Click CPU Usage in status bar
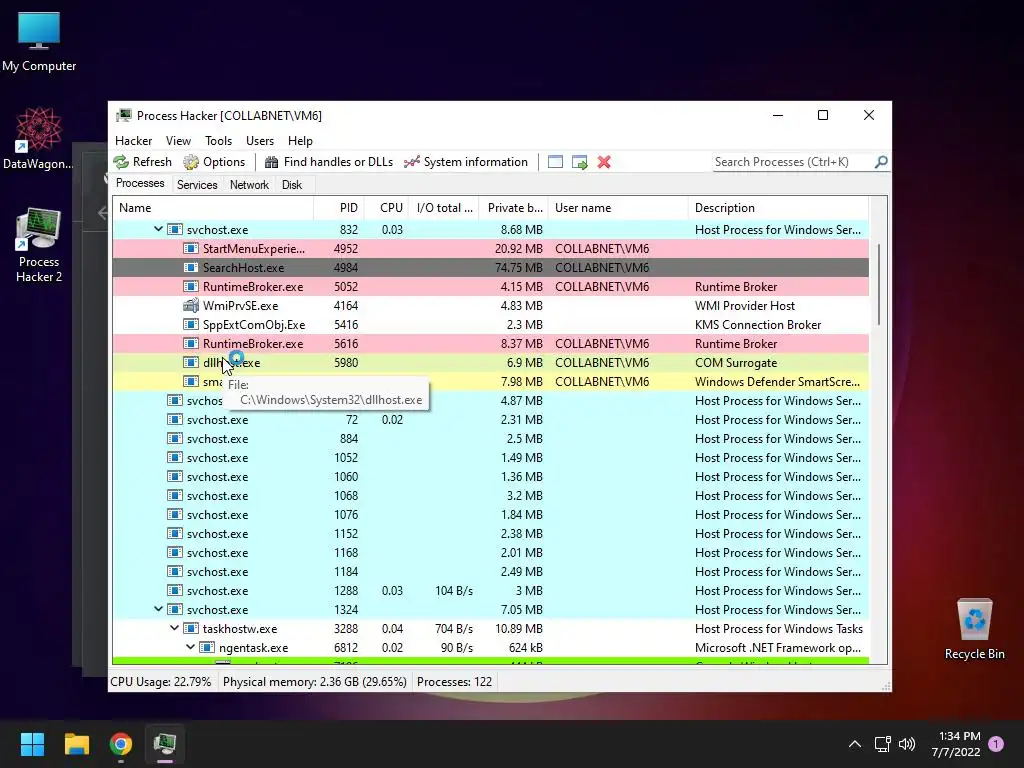The width and height of the screenshot is (1024, 768). tap(160, 682)
